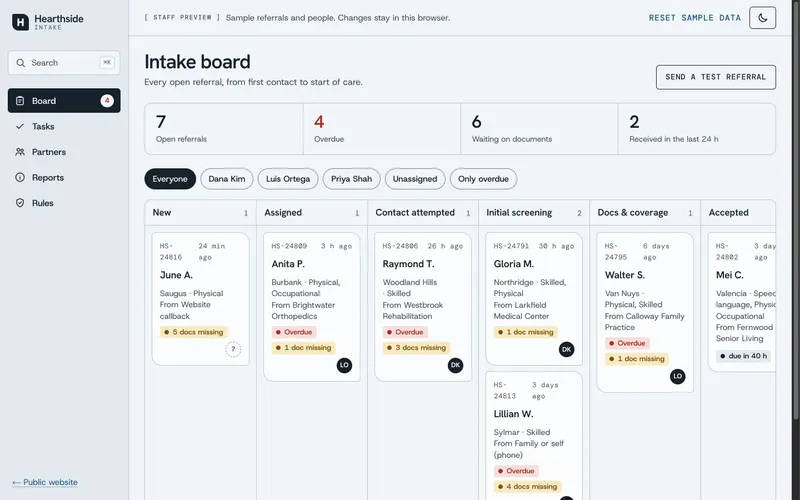The width and height of the screenshot is (800, 500).
Task: Follow the Public website link
Action: (45, 482)
